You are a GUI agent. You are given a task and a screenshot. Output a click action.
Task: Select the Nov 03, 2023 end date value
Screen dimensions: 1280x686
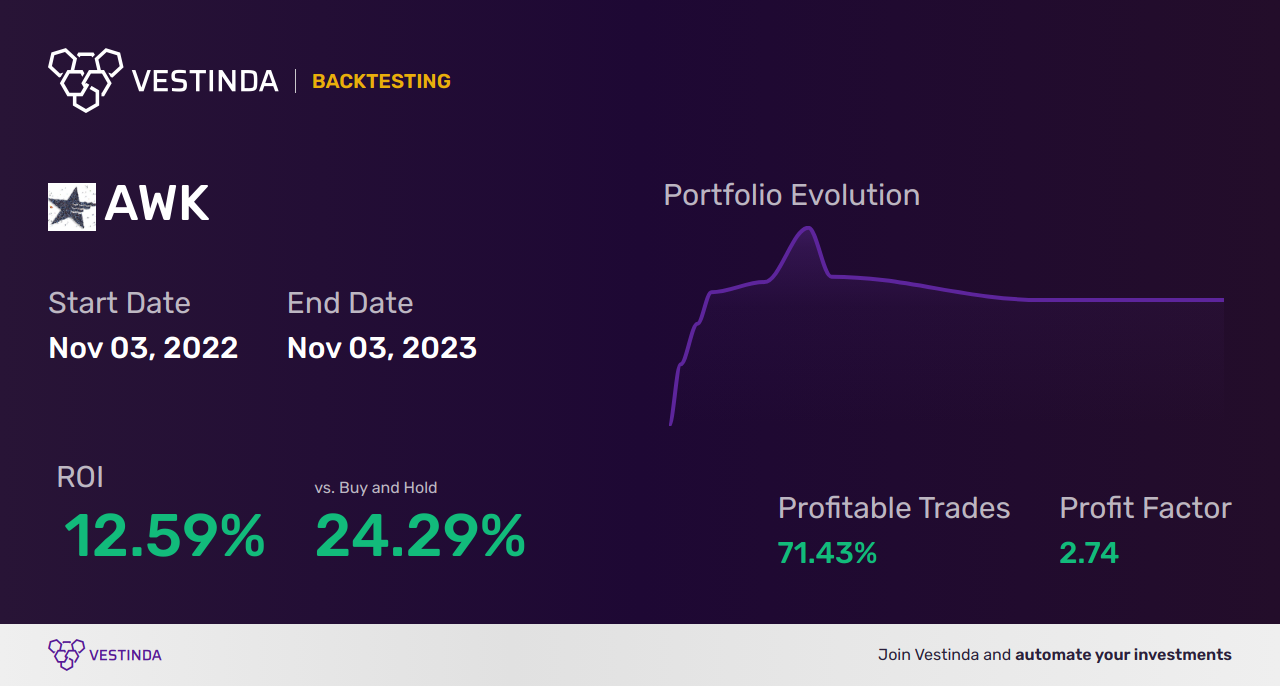coord(382,348)
